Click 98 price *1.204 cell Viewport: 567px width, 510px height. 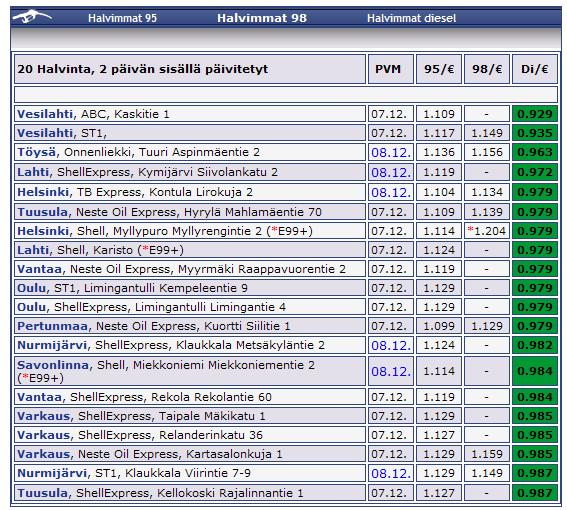[487, 231]
